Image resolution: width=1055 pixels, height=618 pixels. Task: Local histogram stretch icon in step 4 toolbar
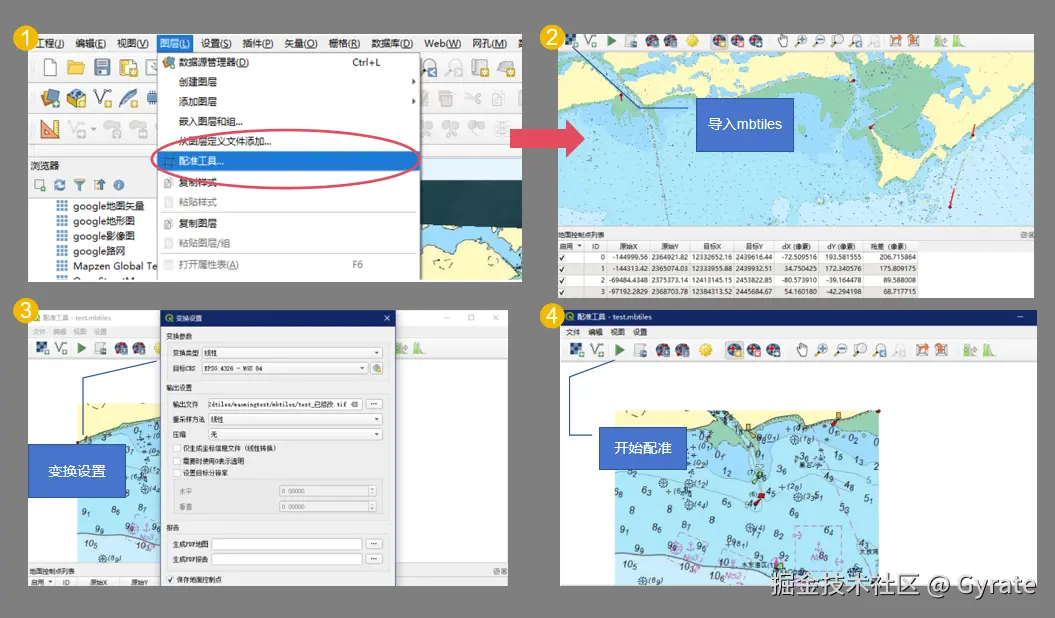click(989, 350)
